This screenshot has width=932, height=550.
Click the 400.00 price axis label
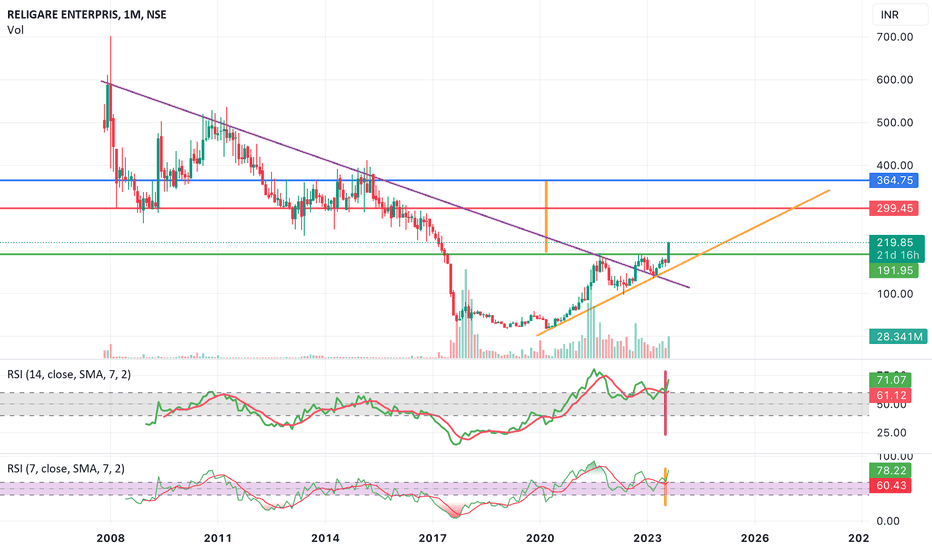tap(895, 165)
